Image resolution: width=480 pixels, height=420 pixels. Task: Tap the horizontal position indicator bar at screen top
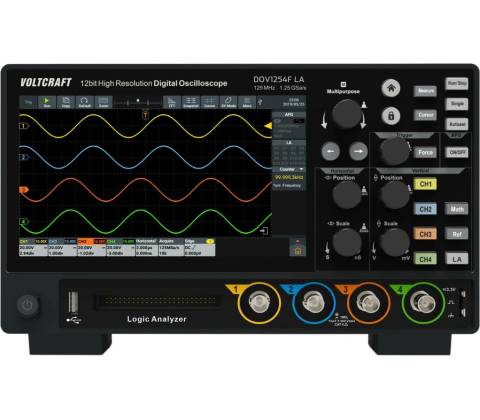coord(138,102)
